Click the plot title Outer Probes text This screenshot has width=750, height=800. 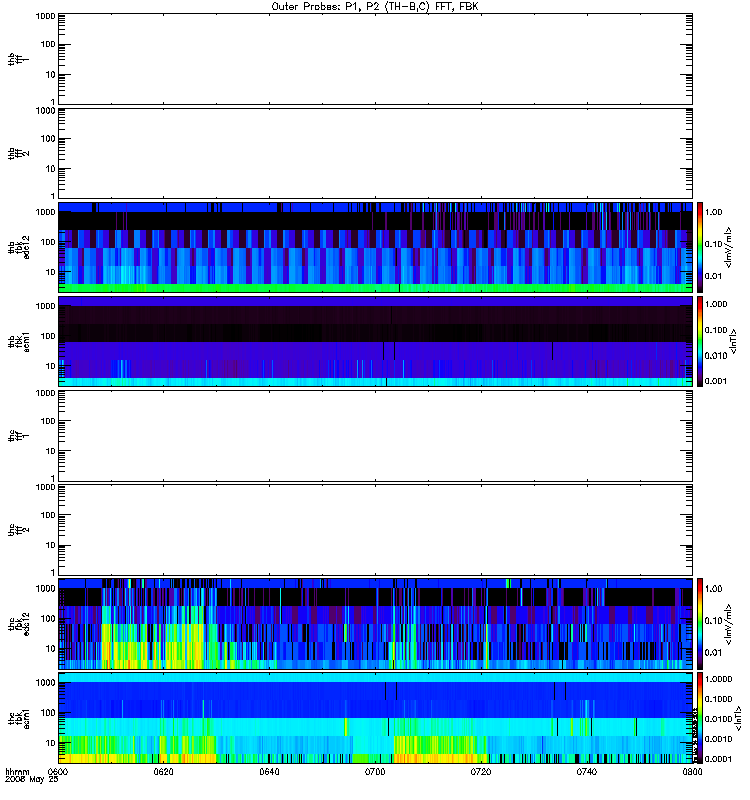point(375,7)
